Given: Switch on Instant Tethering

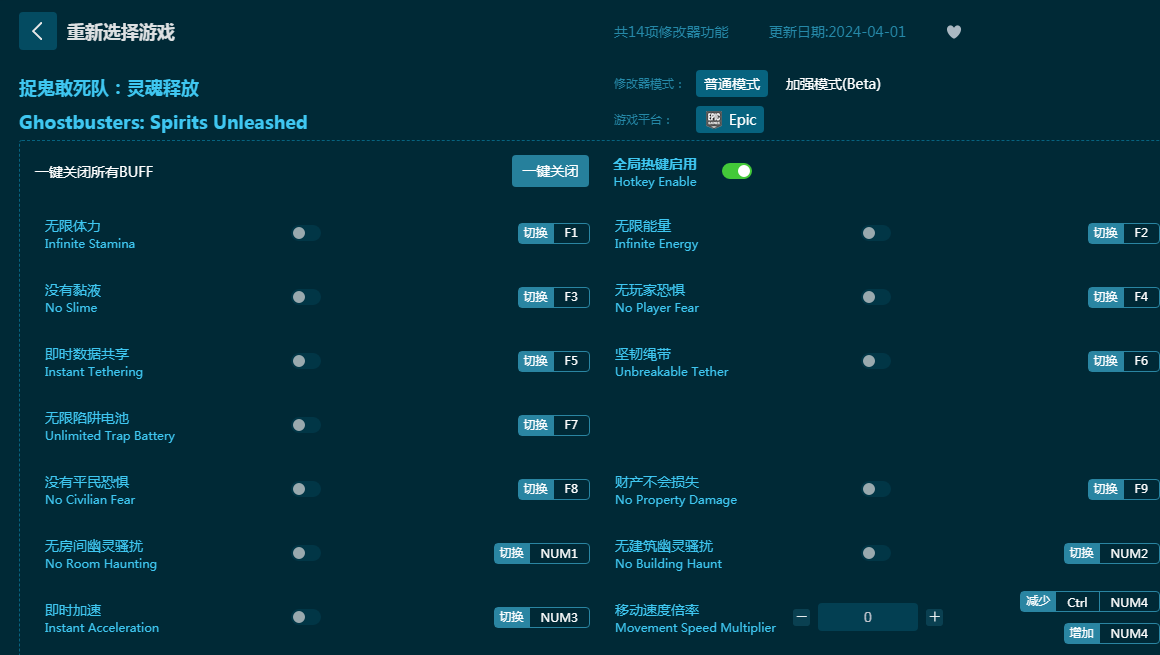Looking at the screenshot, I should click(x=306, y=361).
